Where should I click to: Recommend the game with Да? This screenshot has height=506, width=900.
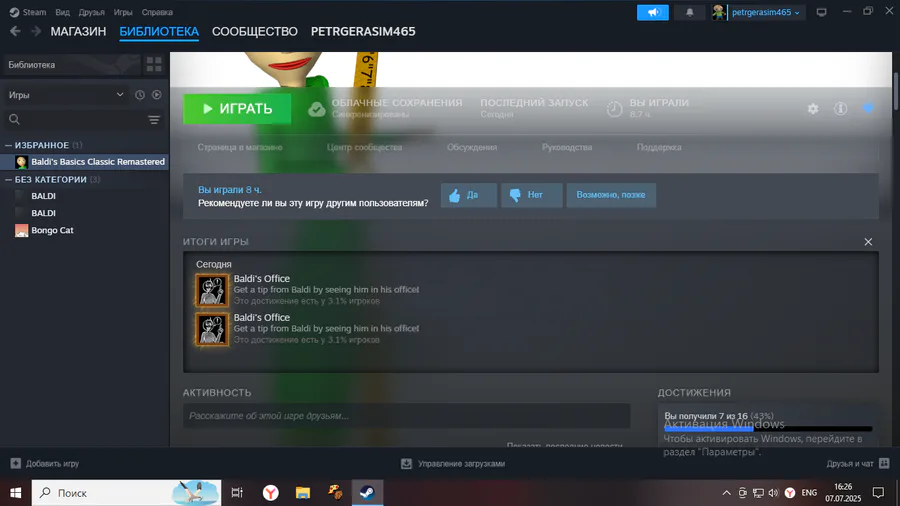[469, 195]
